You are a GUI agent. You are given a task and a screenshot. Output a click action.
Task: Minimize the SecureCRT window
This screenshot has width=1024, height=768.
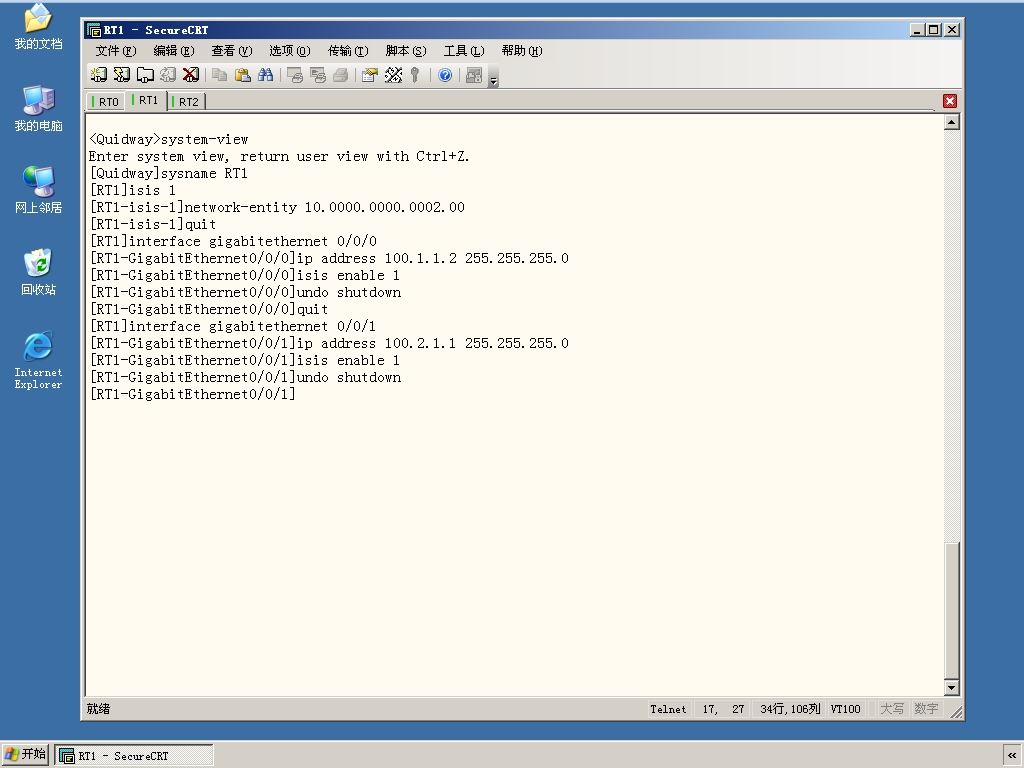click(918, 30)
